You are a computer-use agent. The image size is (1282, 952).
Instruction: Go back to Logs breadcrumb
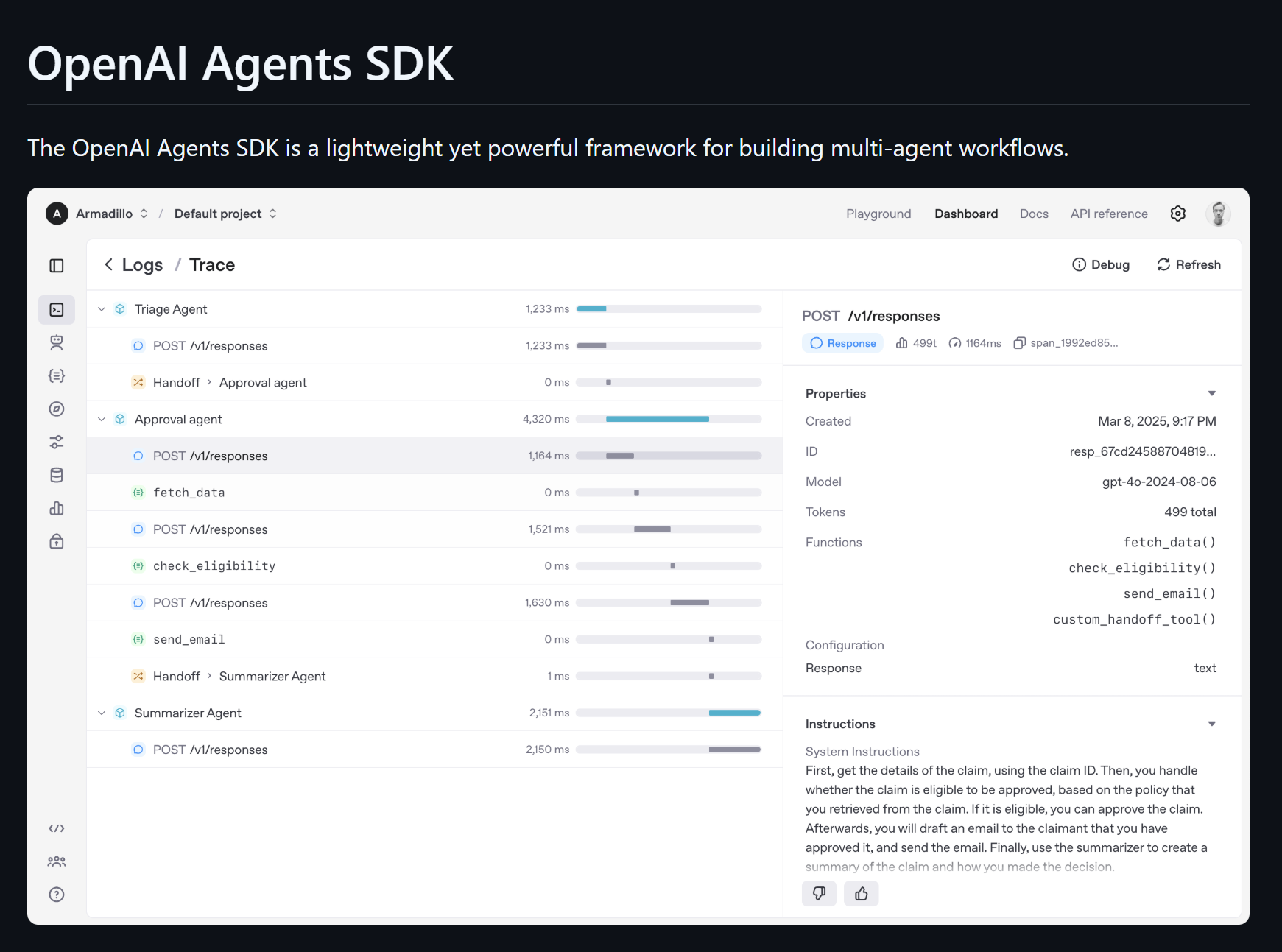coord(142,264)
